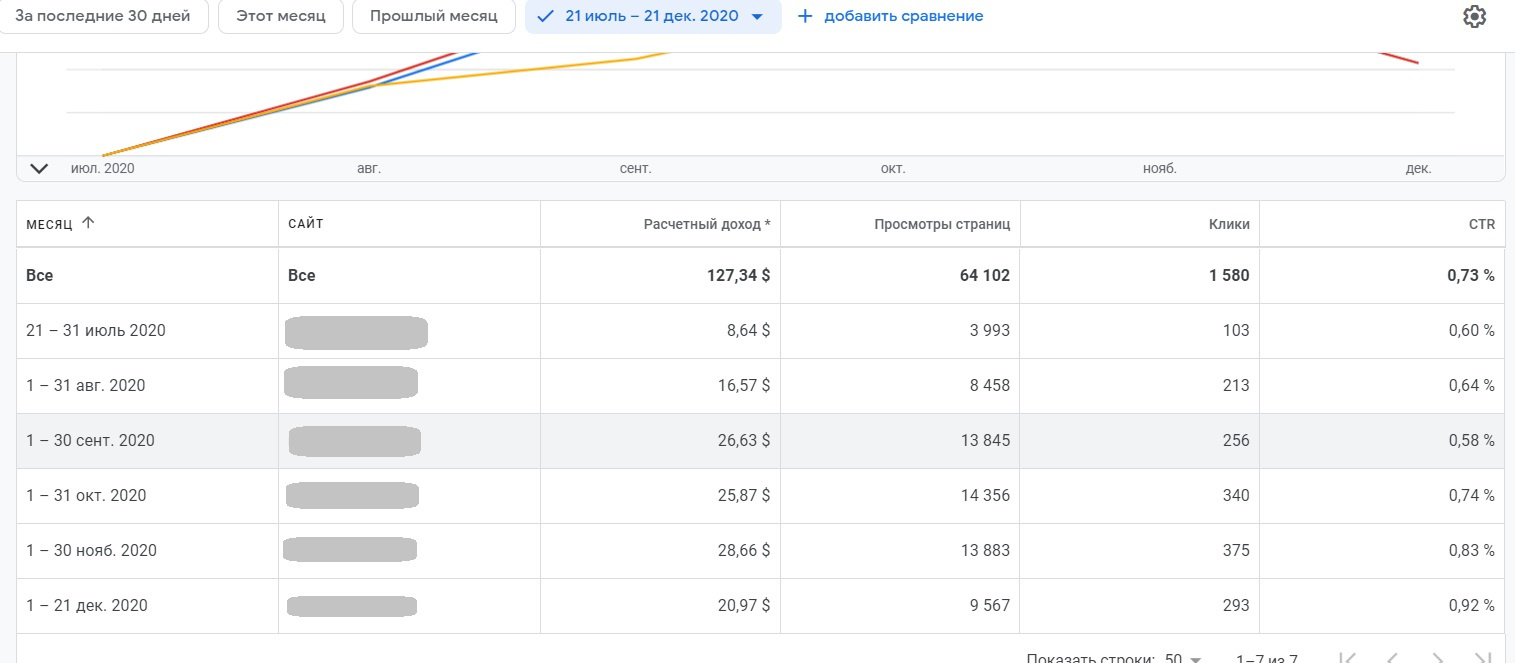Open the date range dropdown arrow
The width and height of the screenshot is (1515, 663).
[757, 17]
